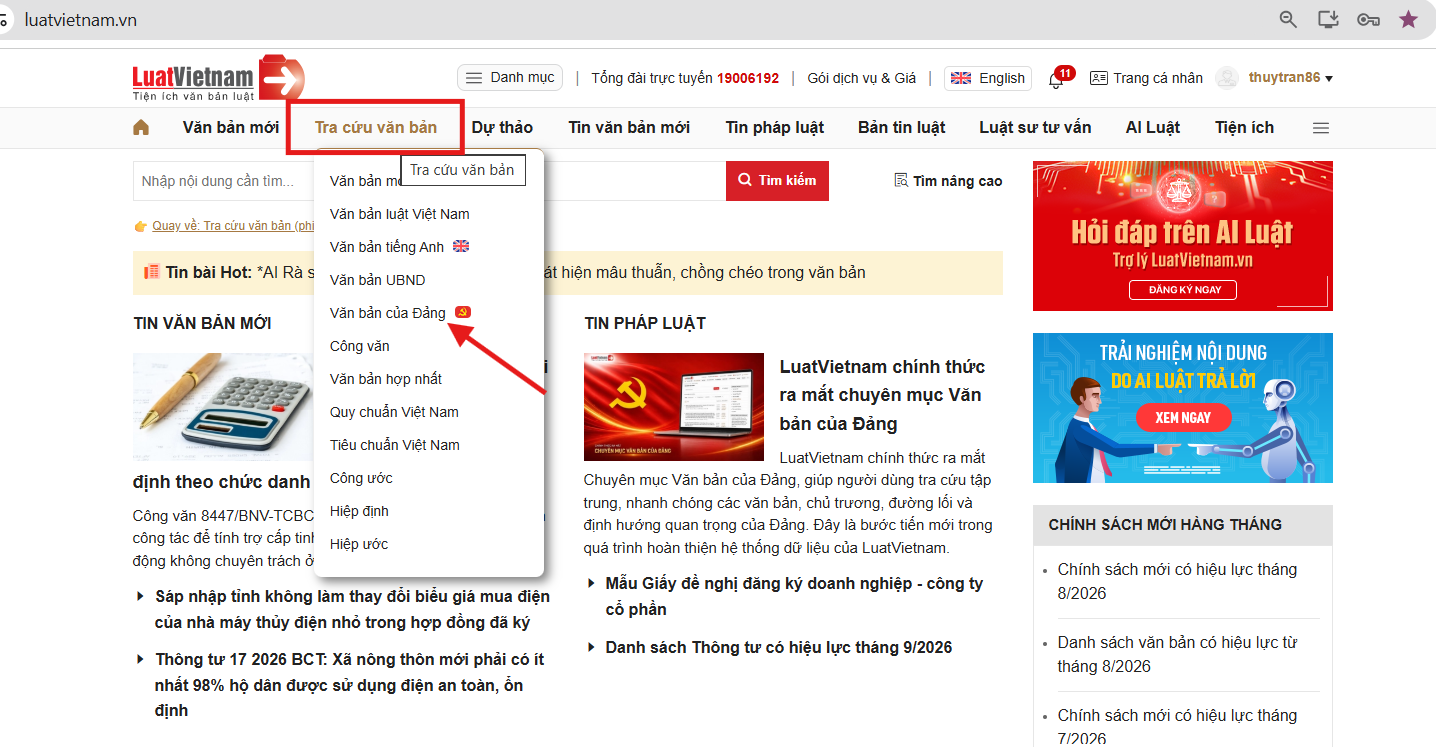Open article Sáp nhập tỉnh không làm thay đổi biểu giá

click(x=353, y=609)
